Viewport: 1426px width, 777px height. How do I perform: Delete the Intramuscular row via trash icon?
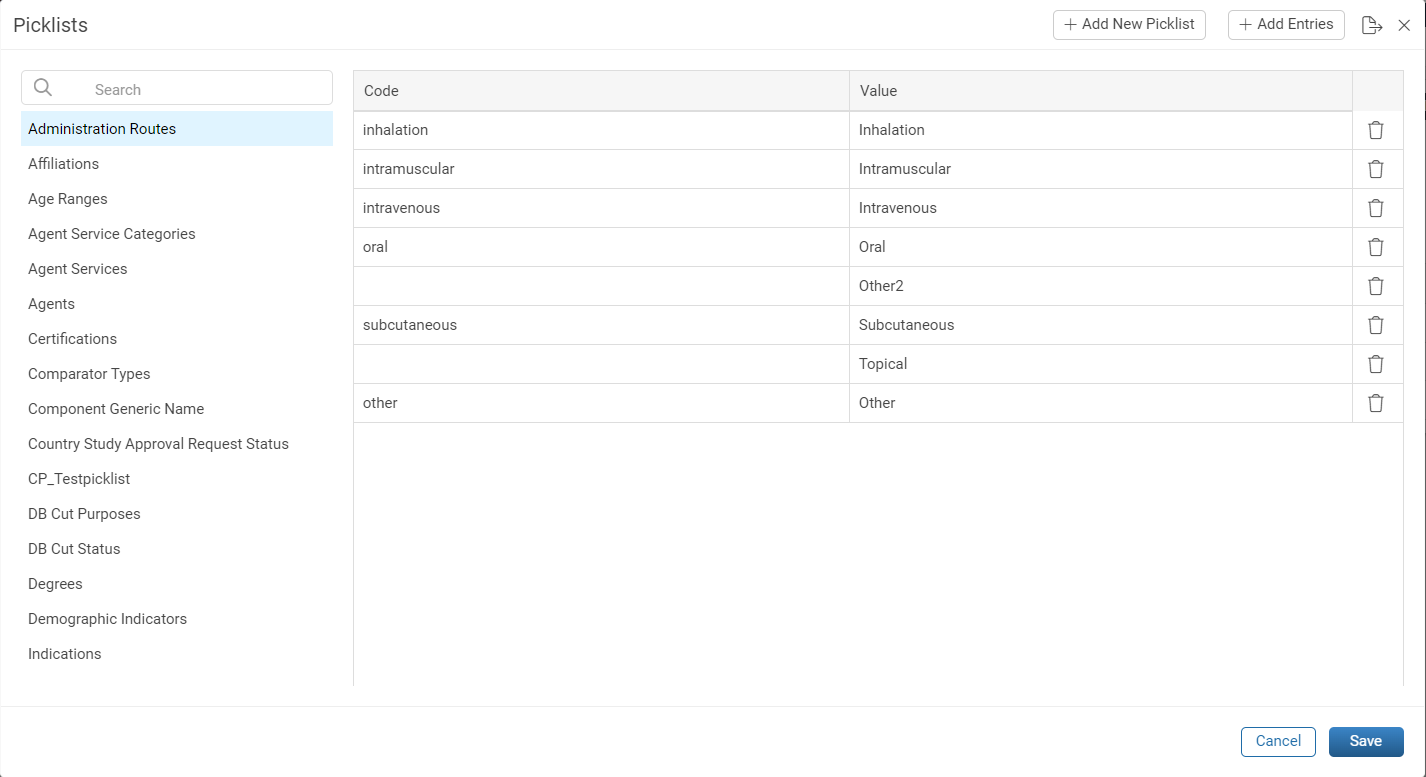pos(1376,169)
